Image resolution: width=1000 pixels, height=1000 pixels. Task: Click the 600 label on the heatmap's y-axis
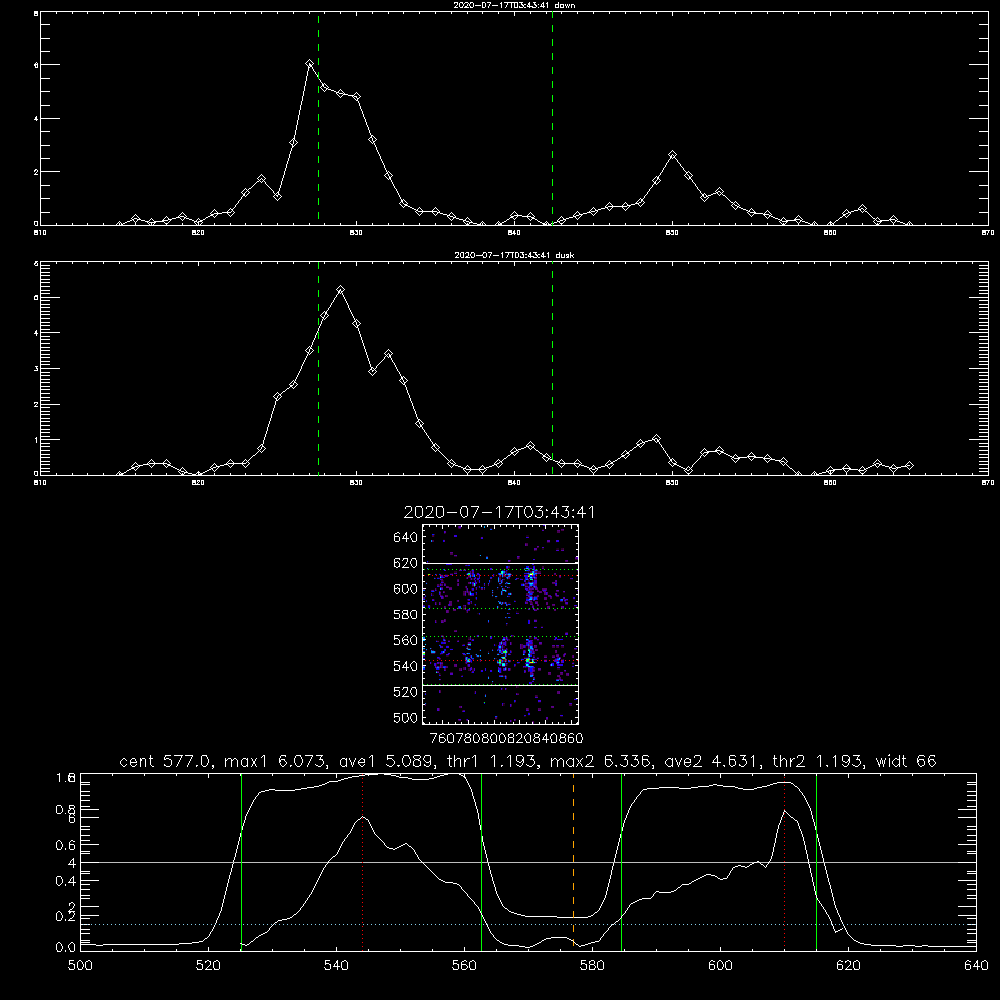click(x=406, y=589)
